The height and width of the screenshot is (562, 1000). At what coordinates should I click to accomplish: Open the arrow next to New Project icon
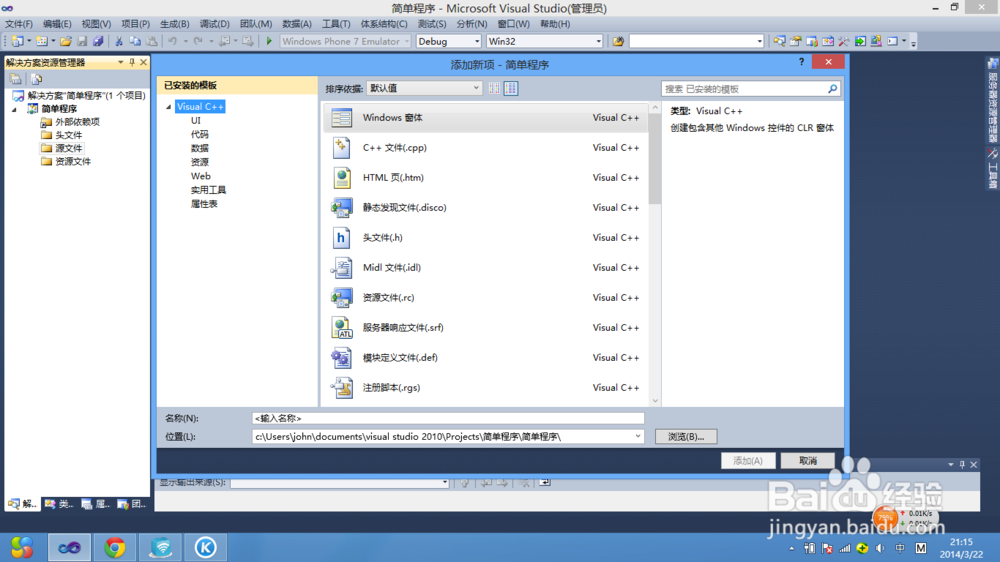[x=29, y=41]
